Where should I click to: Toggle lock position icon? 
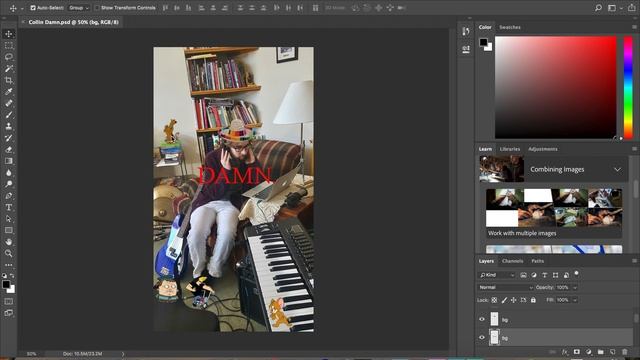pyautogui.click(x=514, y=300)
